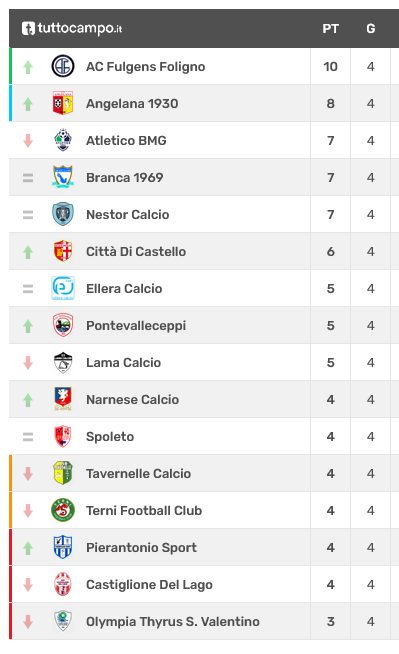Select Narnese Calcio team name
399x654 pixels.
click(x=133, y=400)
